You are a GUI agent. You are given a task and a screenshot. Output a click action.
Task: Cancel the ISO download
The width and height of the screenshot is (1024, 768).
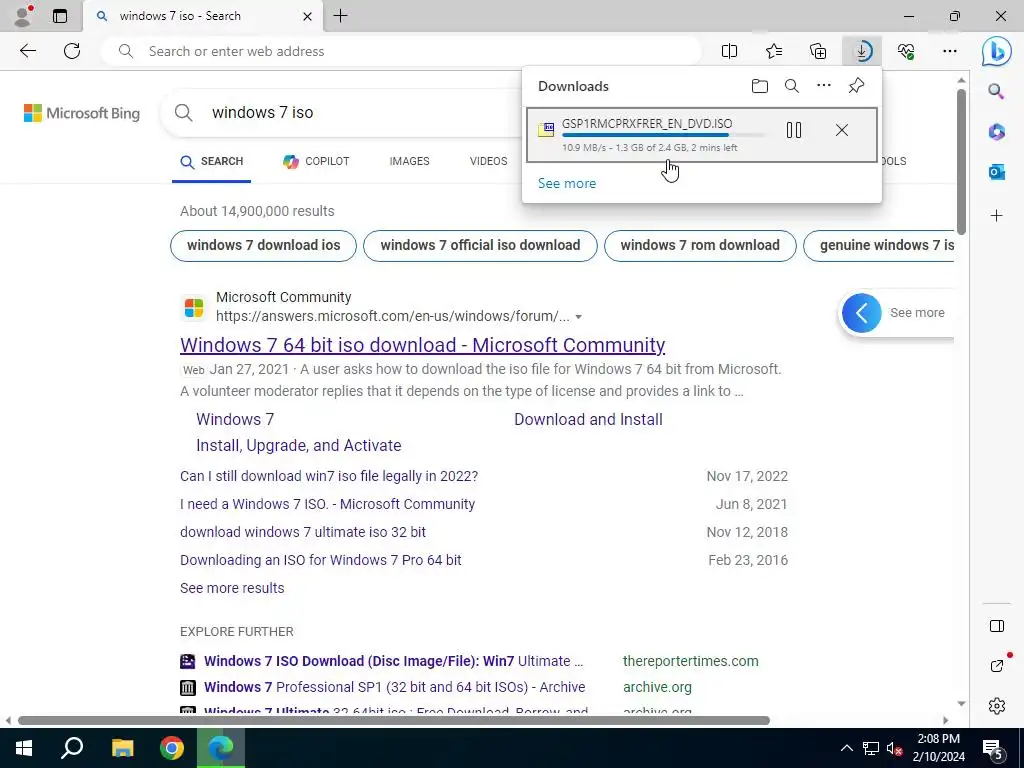pyautogui.click(x=842, y=130)
